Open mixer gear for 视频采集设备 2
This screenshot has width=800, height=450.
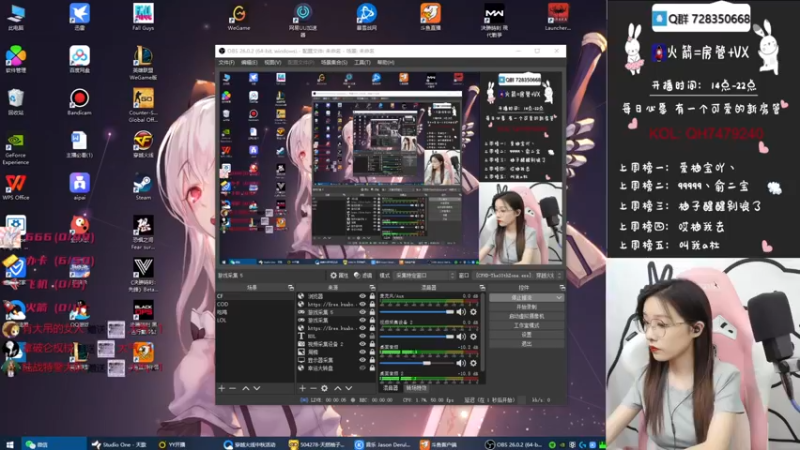click(473, 337)
